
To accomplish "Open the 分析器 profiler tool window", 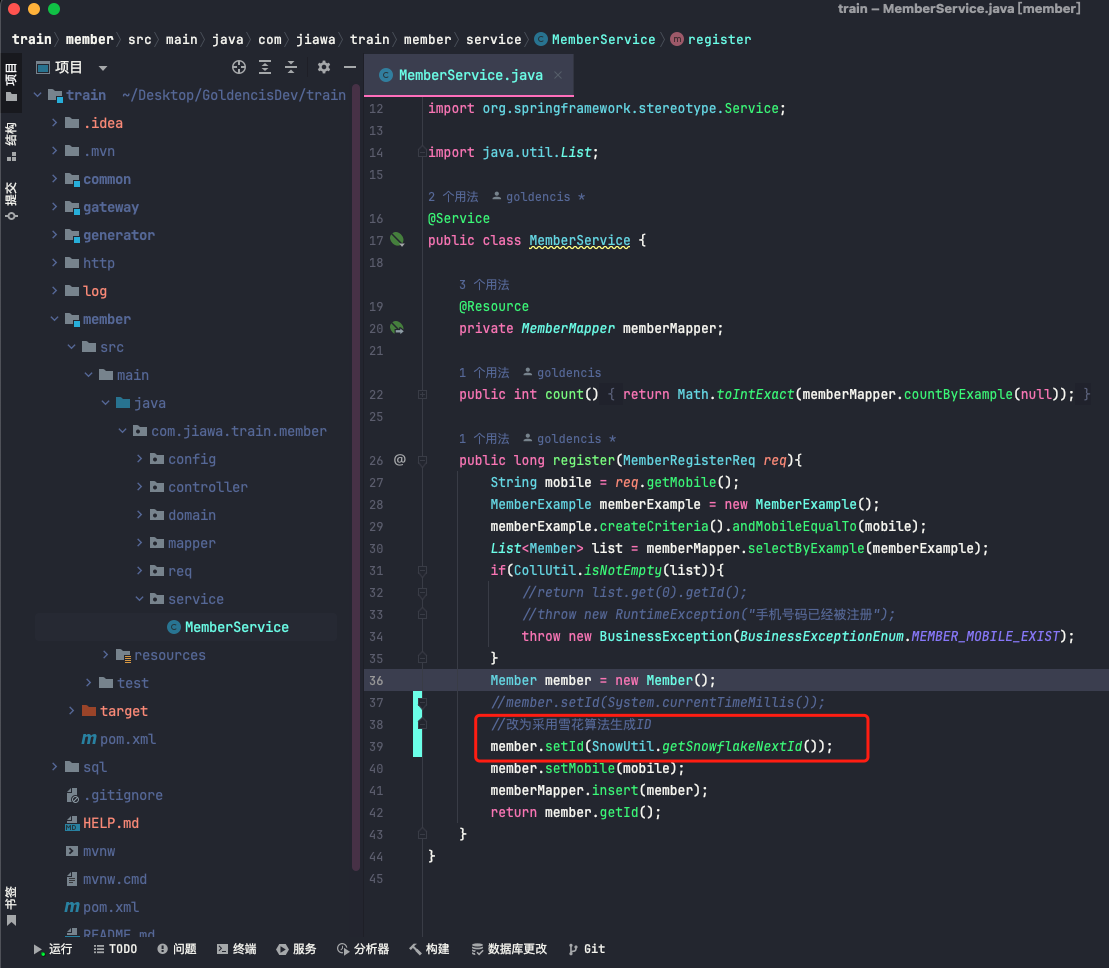I will [363, 949].
